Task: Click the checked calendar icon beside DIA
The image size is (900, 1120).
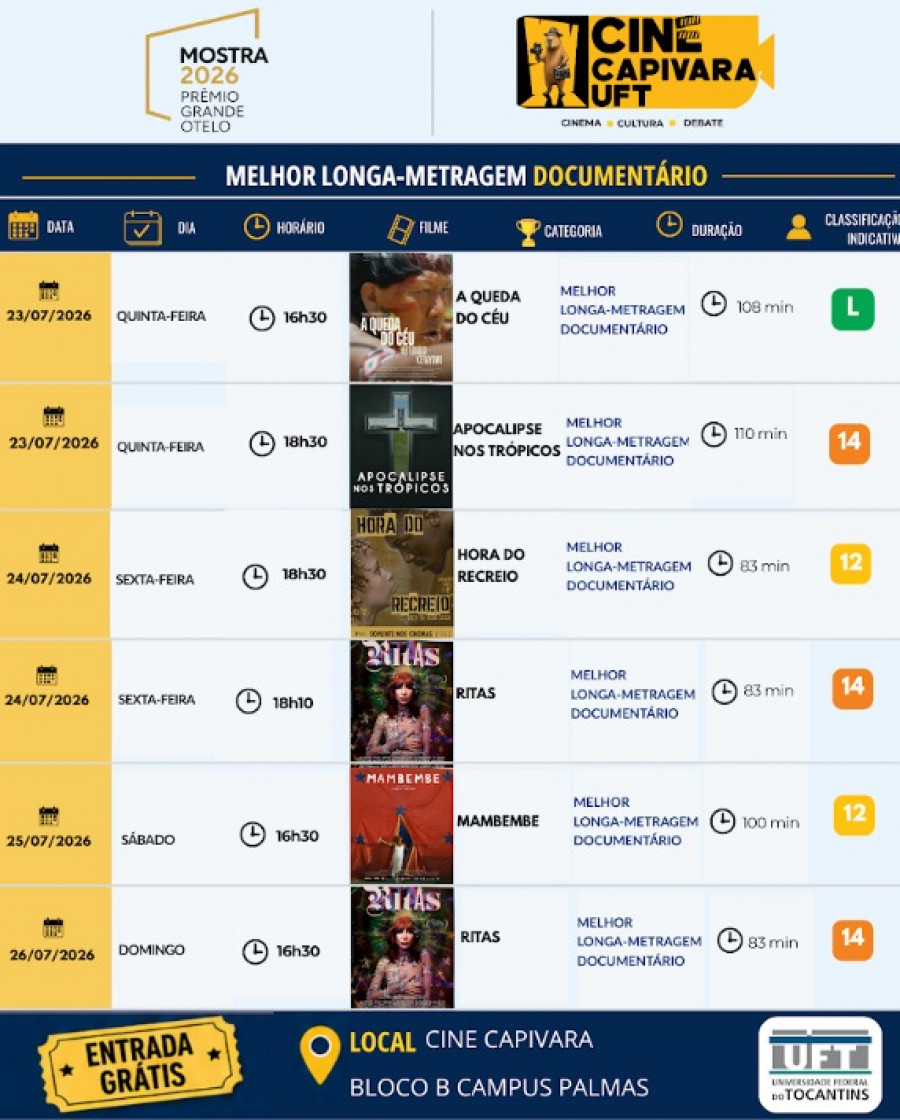Action: (143, 228)
